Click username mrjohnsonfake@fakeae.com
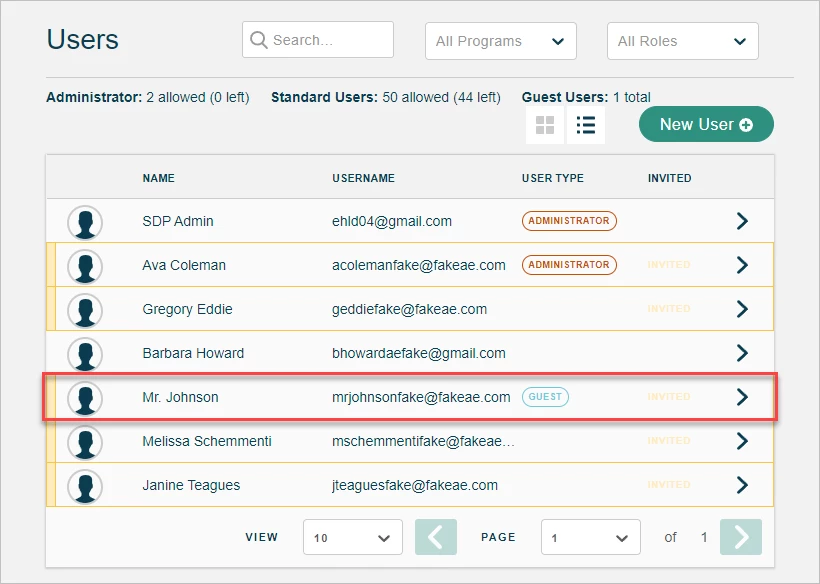 (421, 397)
